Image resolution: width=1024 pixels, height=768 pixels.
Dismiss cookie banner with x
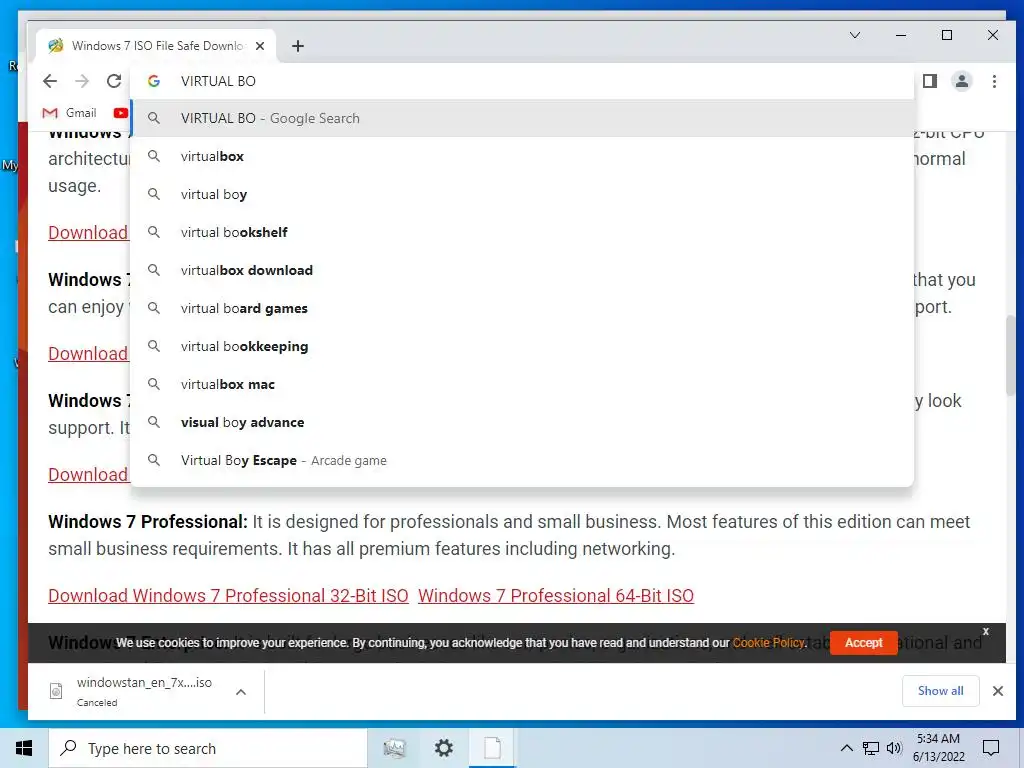coord(985,631)
